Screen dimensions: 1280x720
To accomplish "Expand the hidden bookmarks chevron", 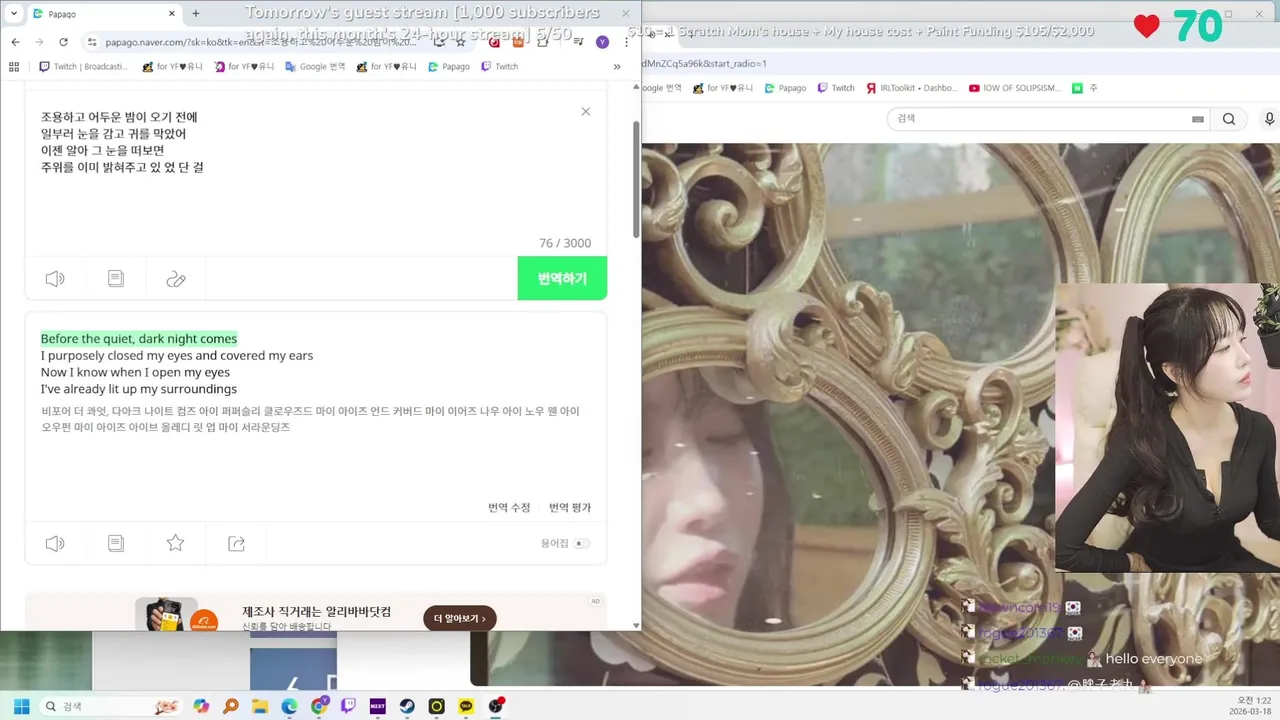I will [617, 67].
